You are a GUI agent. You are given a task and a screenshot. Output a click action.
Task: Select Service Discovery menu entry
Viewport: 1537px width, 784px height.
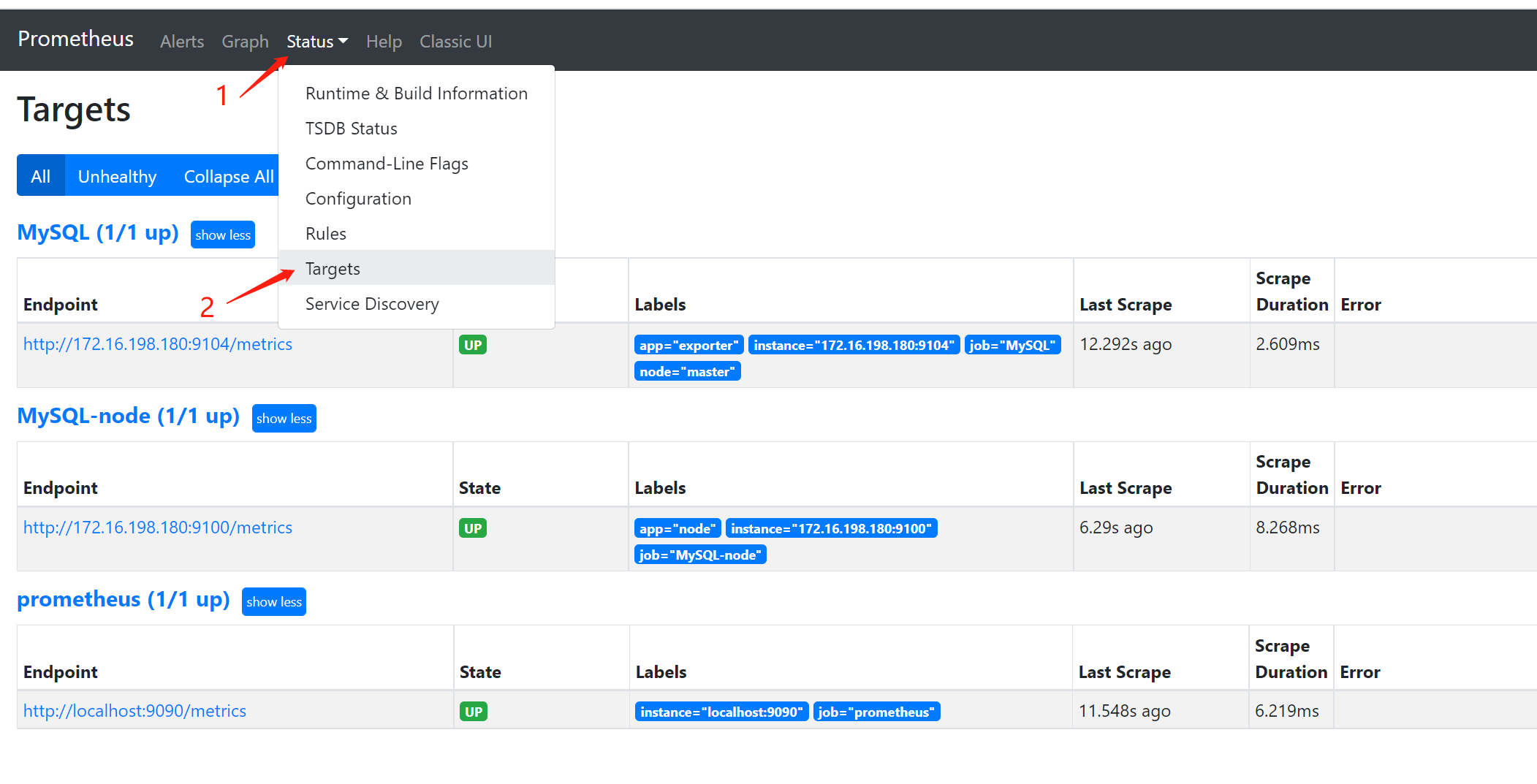coord(372,304)
